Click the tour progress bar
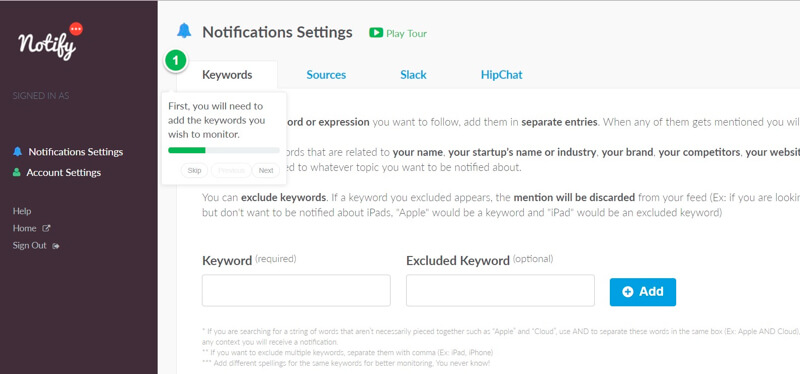This screenshot has width=800, height=374. tap(223, 150)
